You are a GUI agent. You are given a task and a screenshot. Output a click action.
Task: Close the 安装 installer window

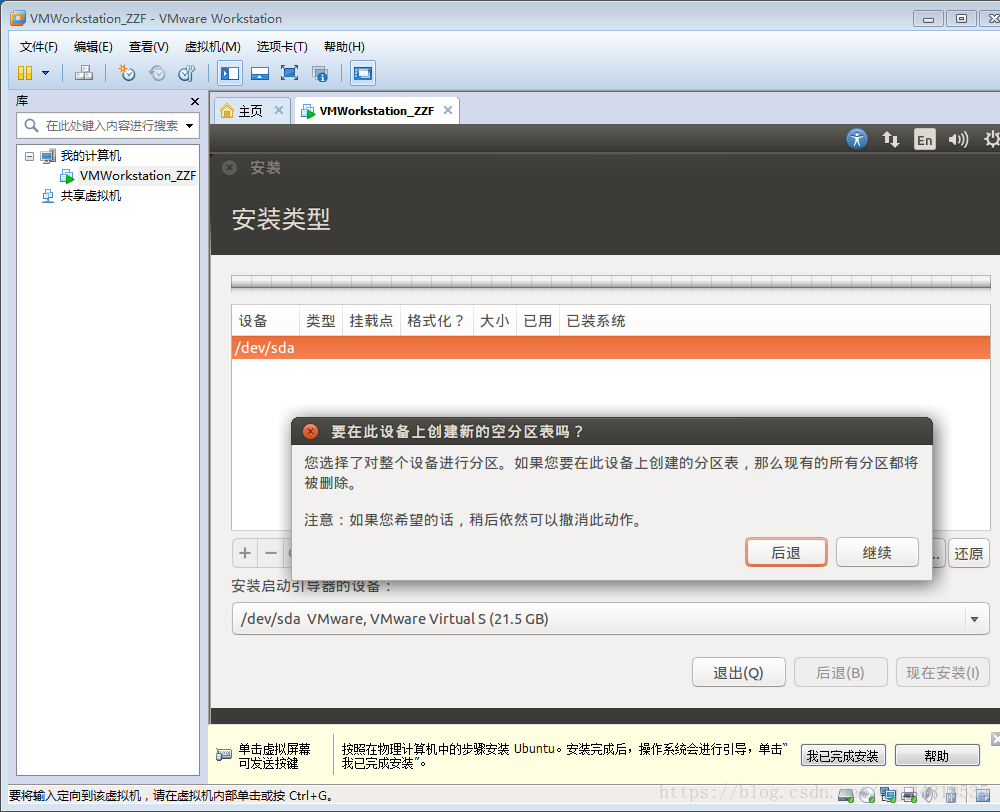coord(230,168)
